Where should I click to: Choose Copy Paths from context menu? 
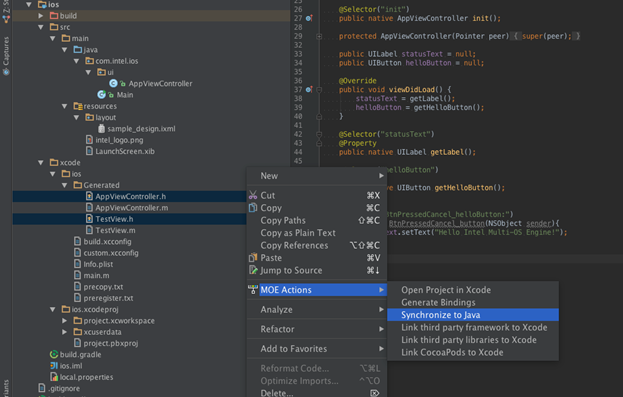[317, 220]
